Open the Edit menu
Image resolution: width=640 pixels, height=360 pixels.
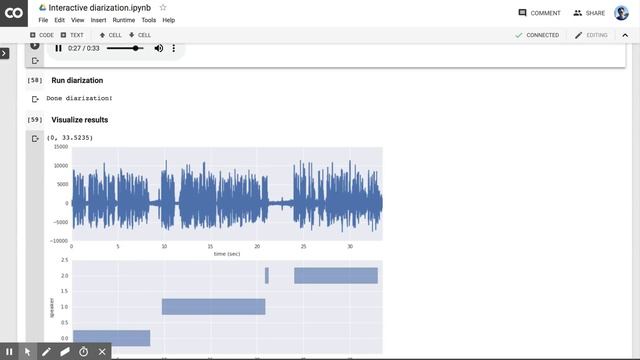(60, 20)
